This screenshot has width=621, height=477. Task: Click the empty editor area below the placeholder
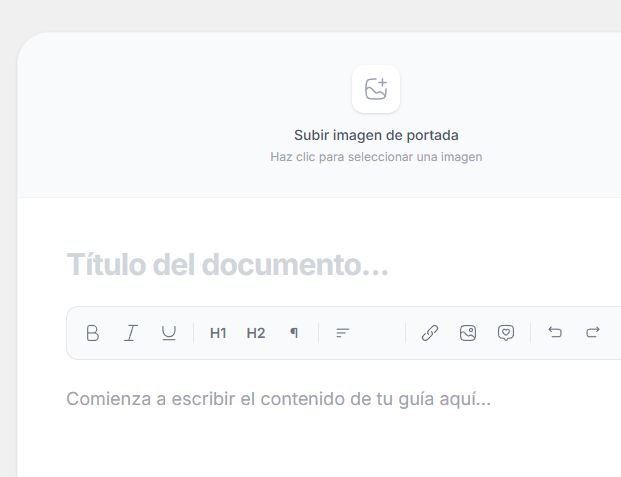tap(300, 445)
